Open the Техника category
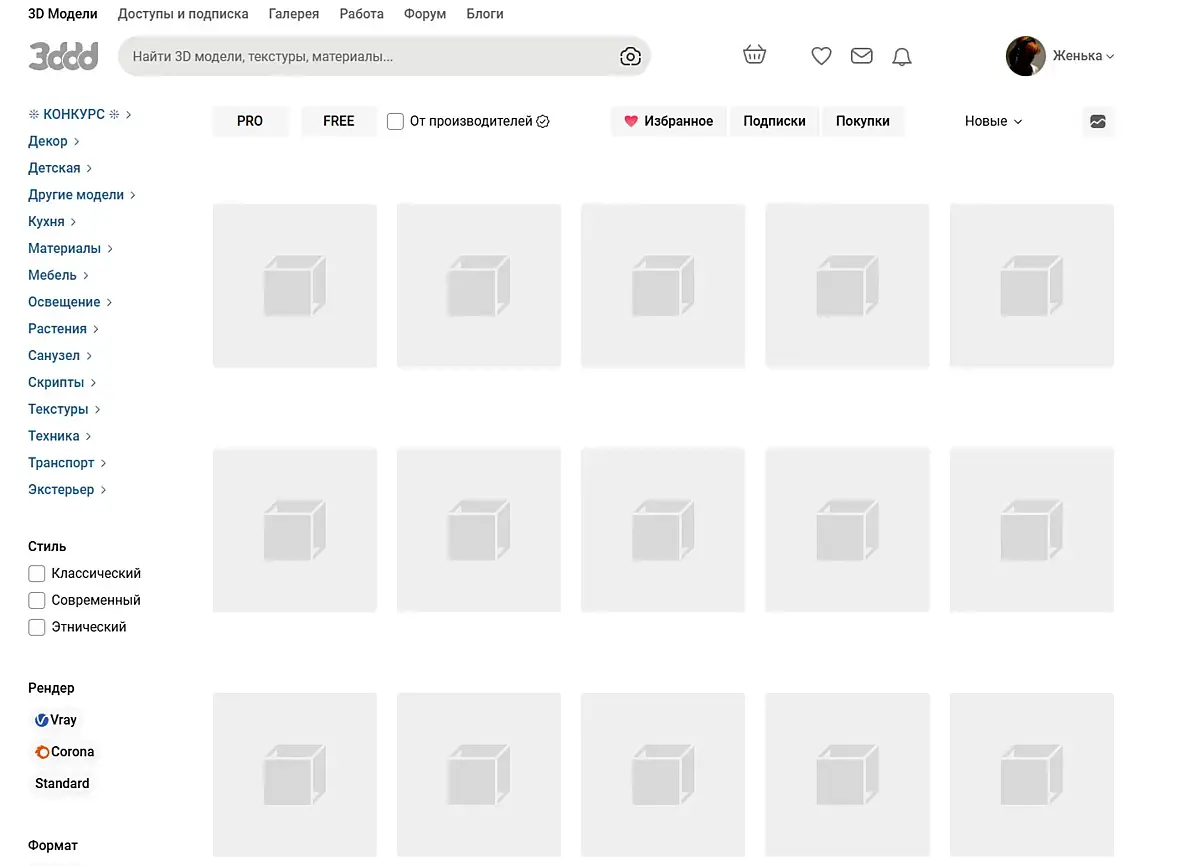 [60, 436]
